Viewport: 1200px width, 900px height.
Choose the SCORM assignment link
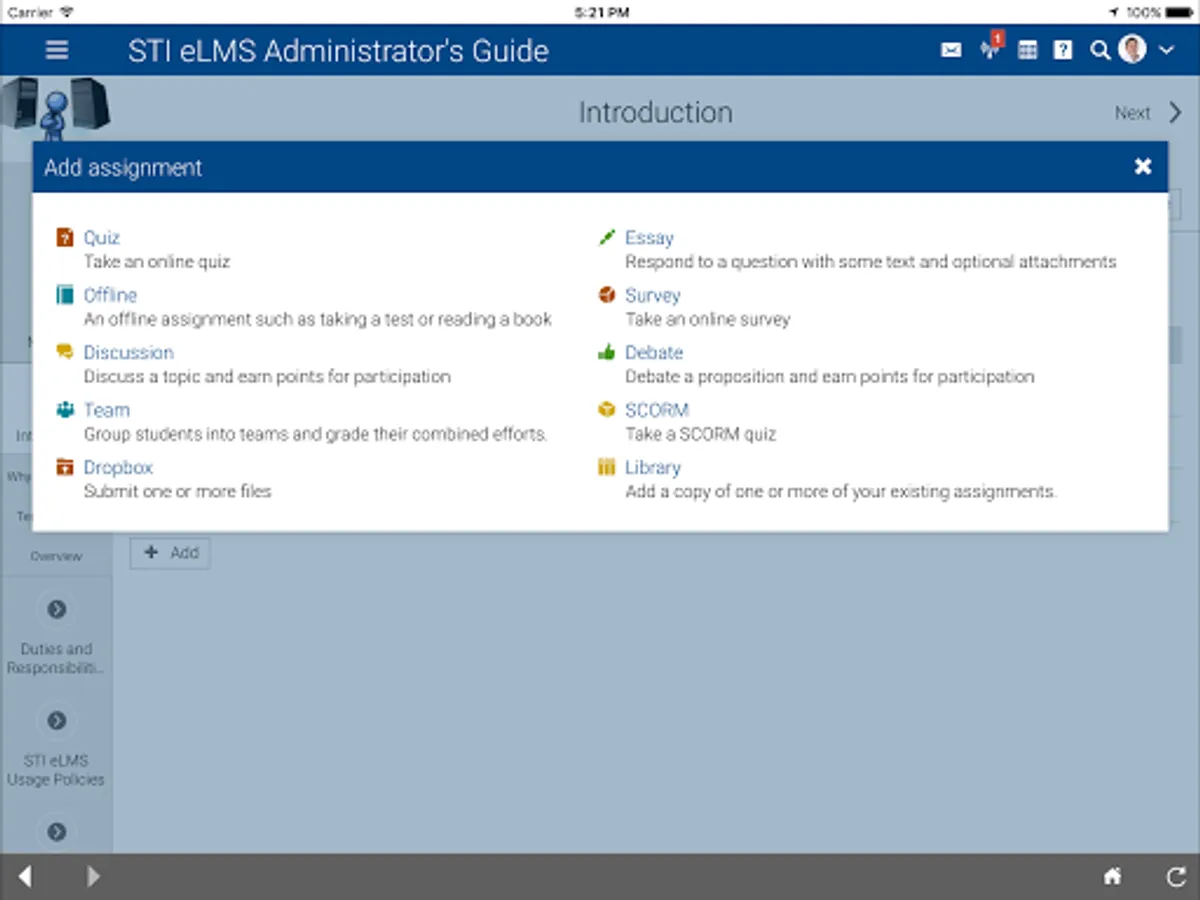tap(657, 410)
